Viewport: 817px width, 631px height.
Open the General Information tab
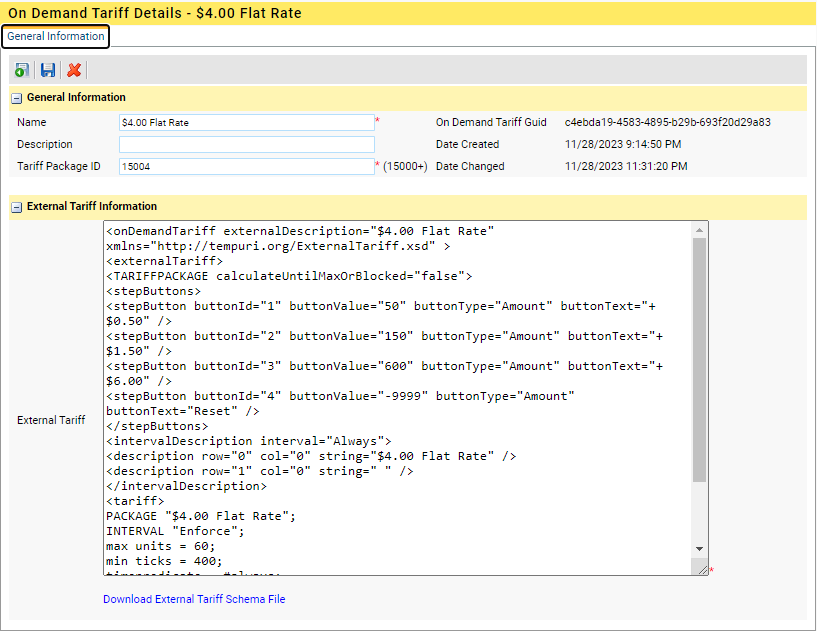click(56, 36)
